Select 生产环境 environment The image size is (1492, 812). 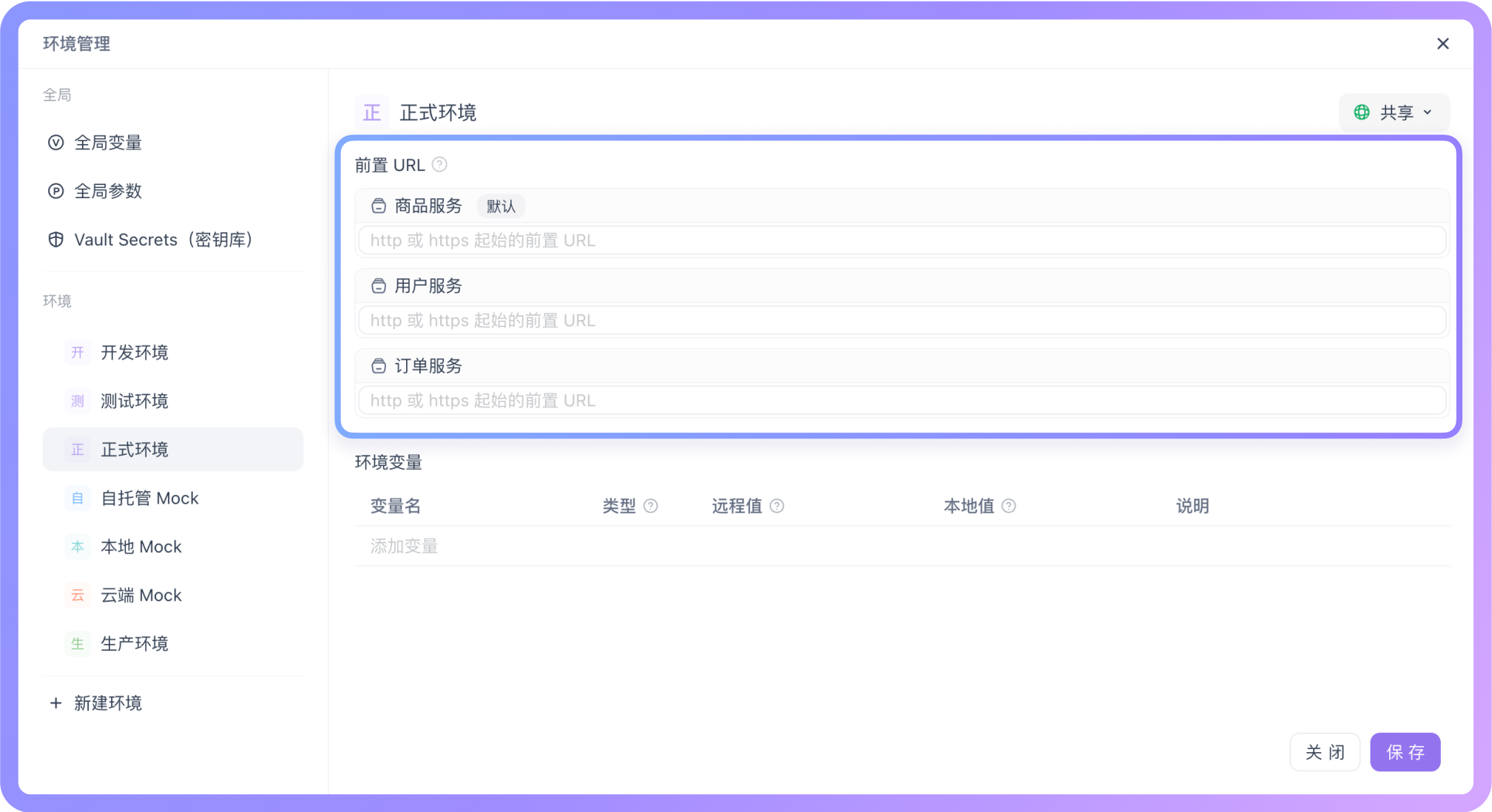click(173, 644)
